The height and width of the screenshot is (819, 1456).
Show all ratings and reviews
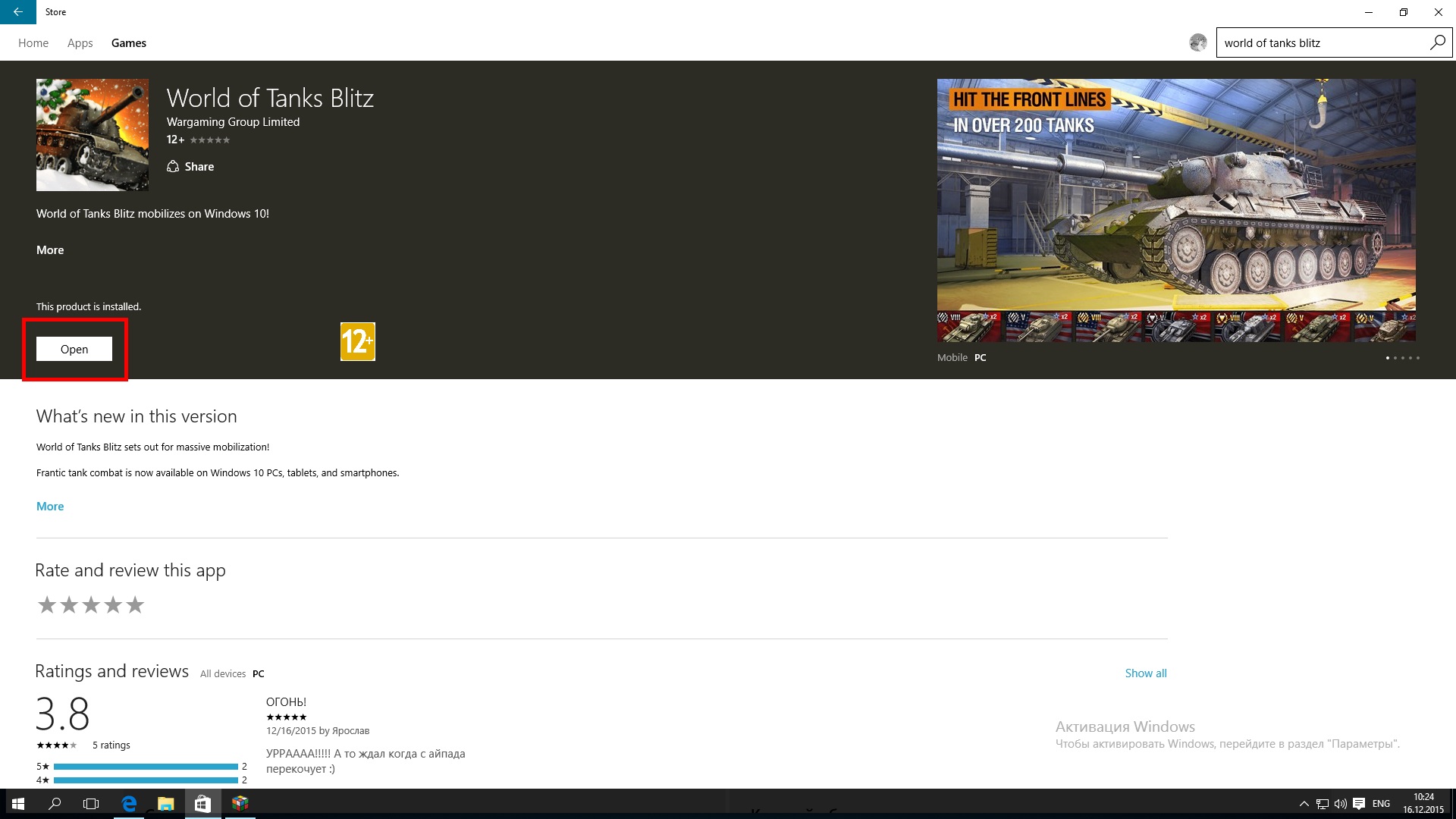[1146, 673]
